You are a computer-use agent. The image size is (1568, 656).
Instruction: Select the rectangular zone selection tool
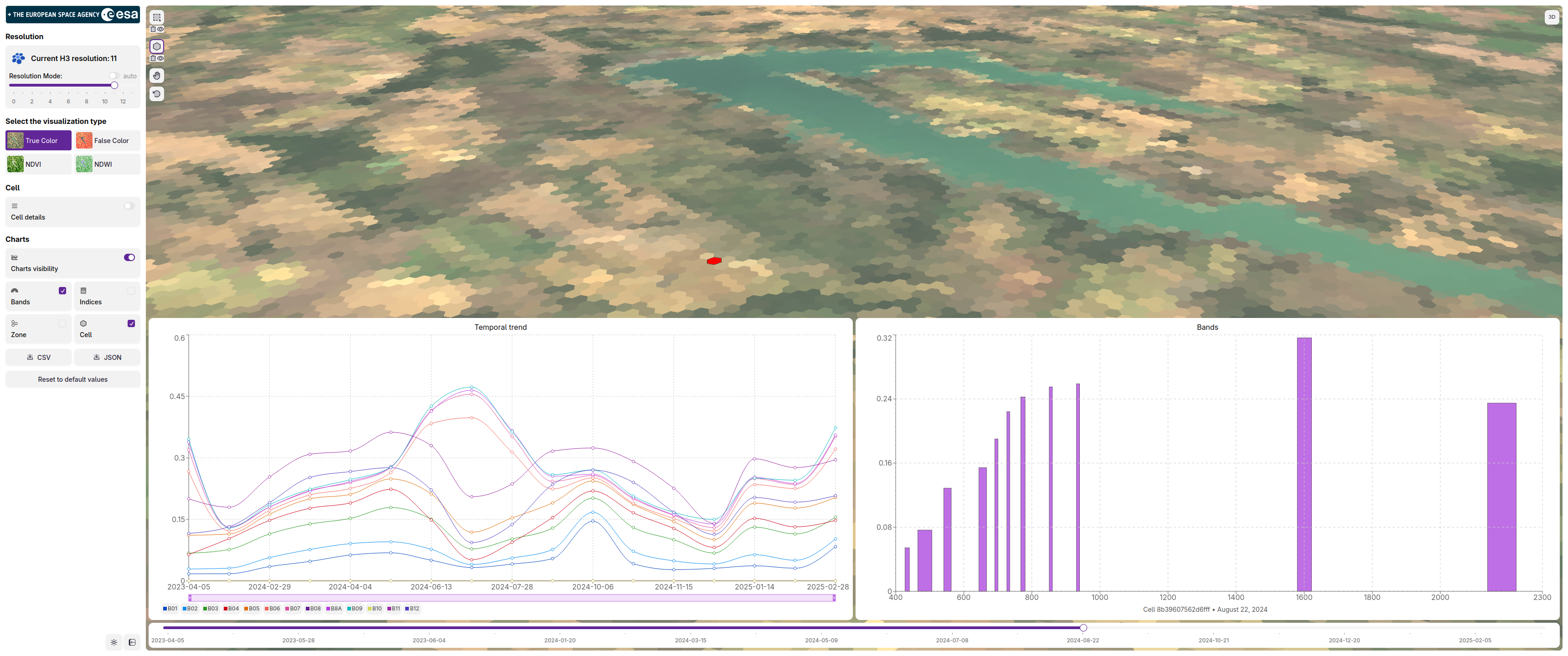point(156,17)
